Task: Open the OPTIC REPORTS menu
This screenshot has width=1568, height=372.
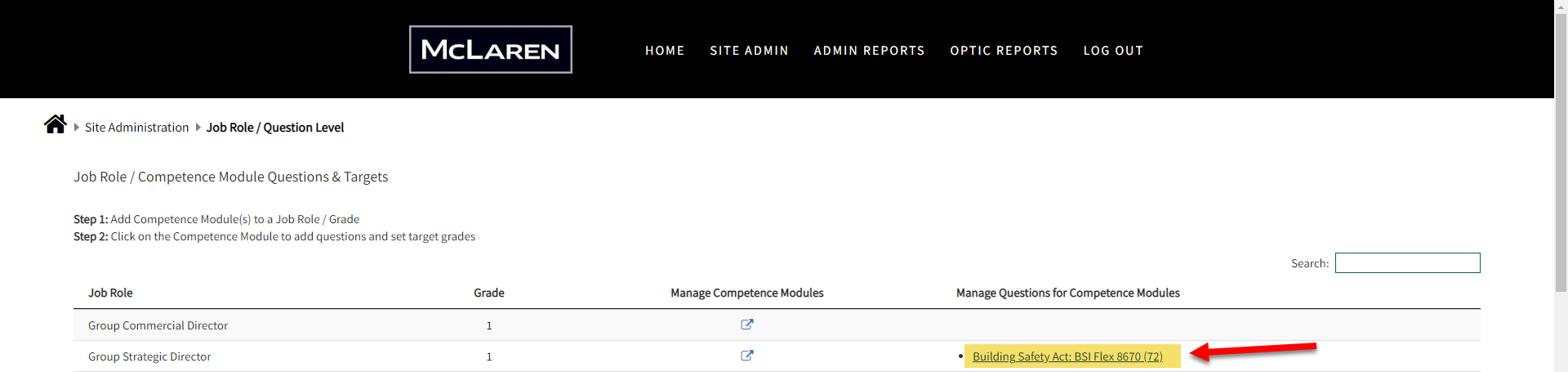Action: 1004,51
